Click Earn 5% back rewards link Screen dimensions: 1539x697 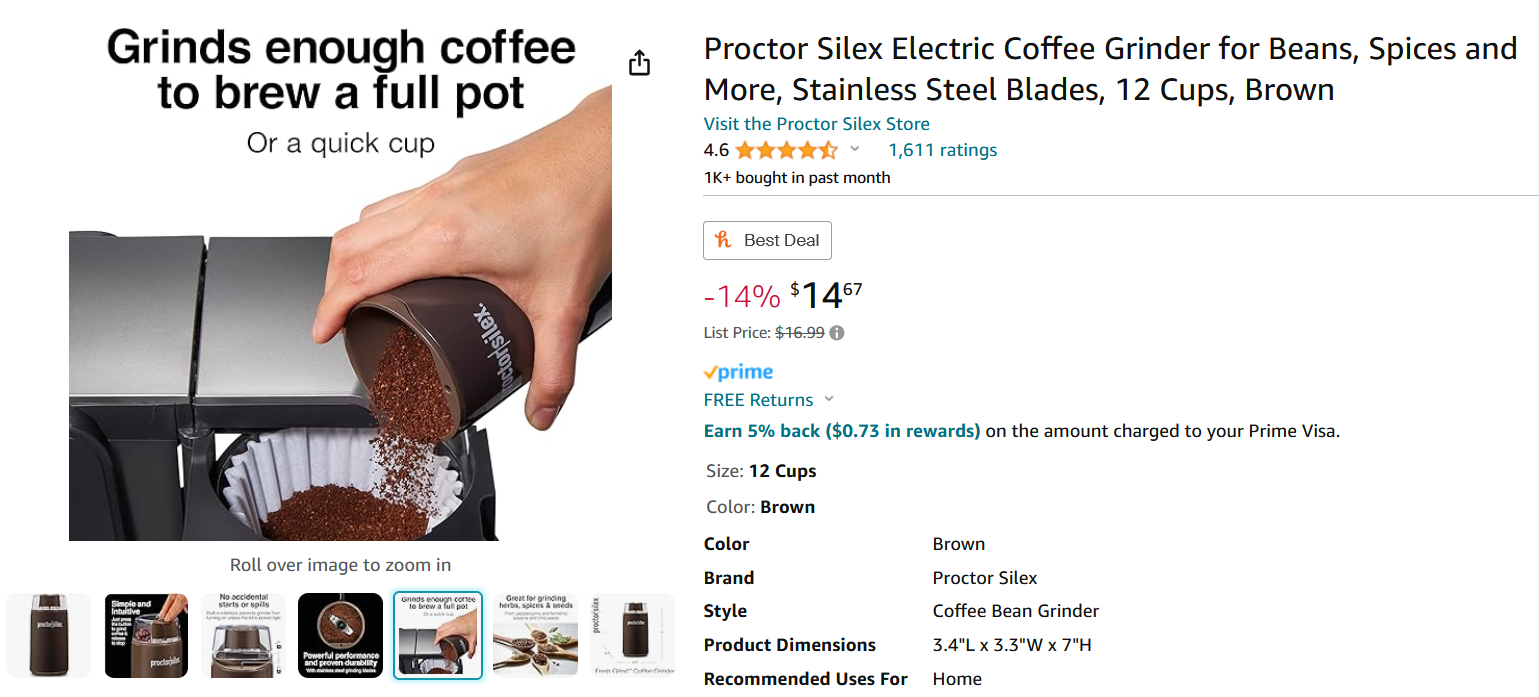(x=841, y=431)
